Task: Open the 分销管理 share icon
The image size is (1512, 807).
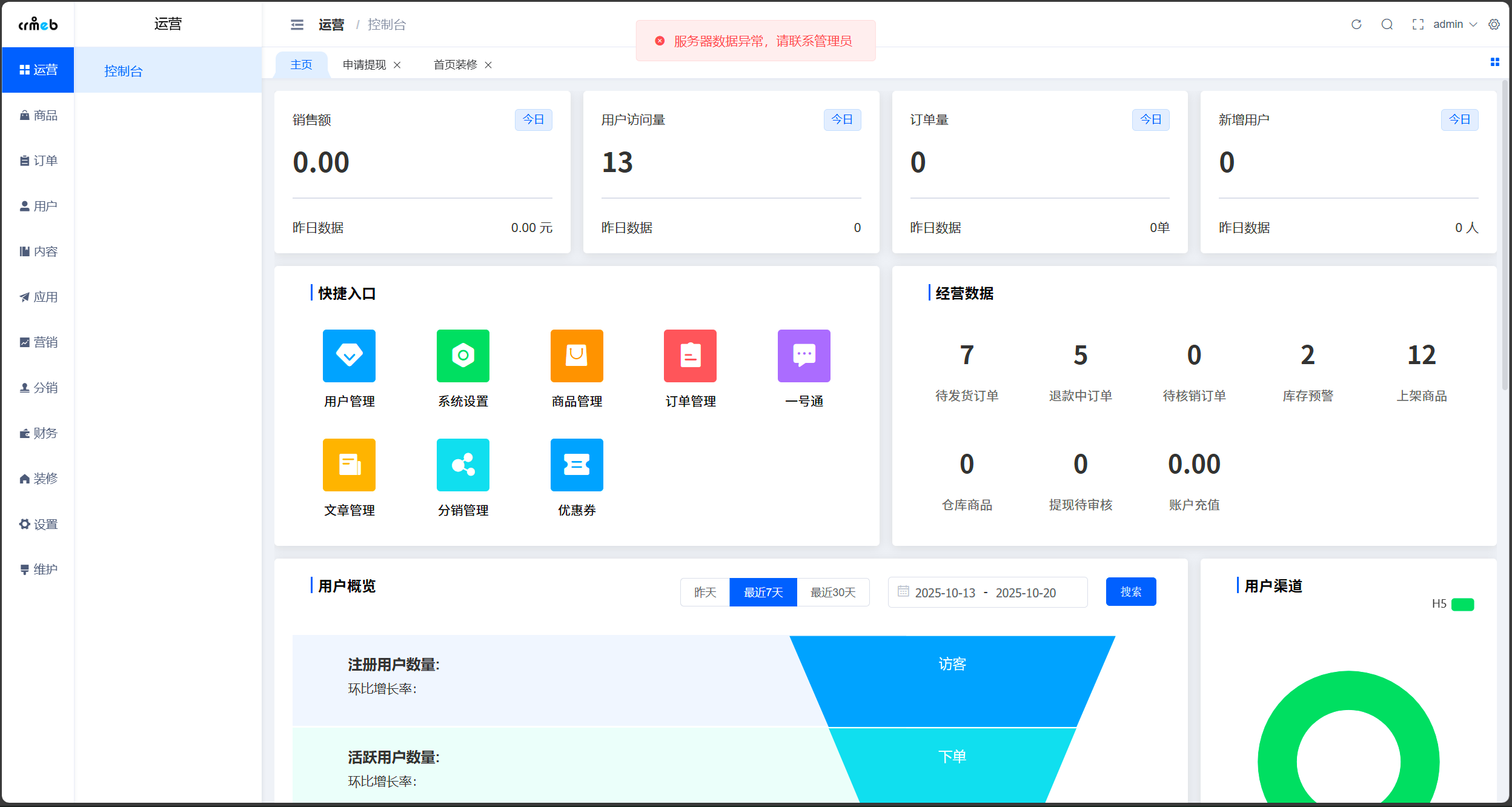Action: (463, 465)
